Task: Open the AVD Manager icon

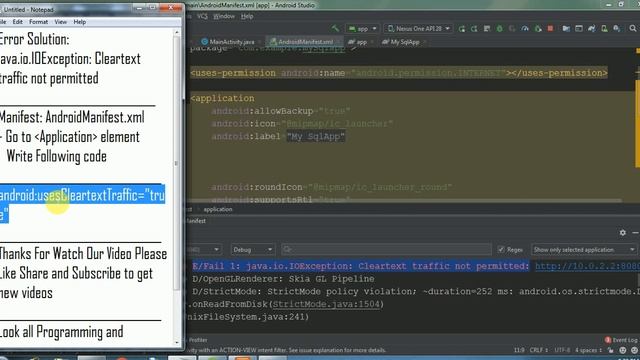Action: [x=604, y=29]
